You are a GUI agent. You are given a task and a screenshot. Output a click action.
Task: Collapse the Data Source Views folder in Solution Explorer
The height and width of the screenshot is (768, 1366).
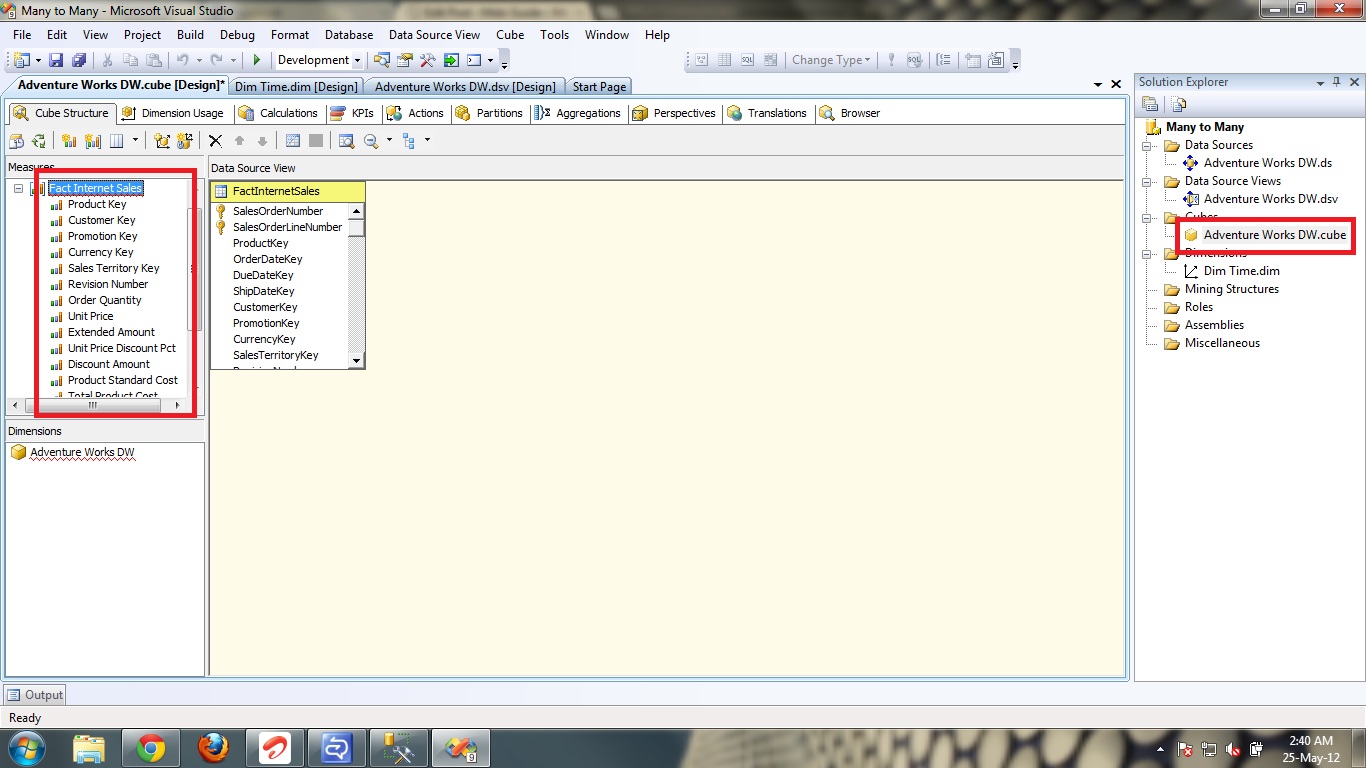pyautogui.click(x=1148, y=181)
